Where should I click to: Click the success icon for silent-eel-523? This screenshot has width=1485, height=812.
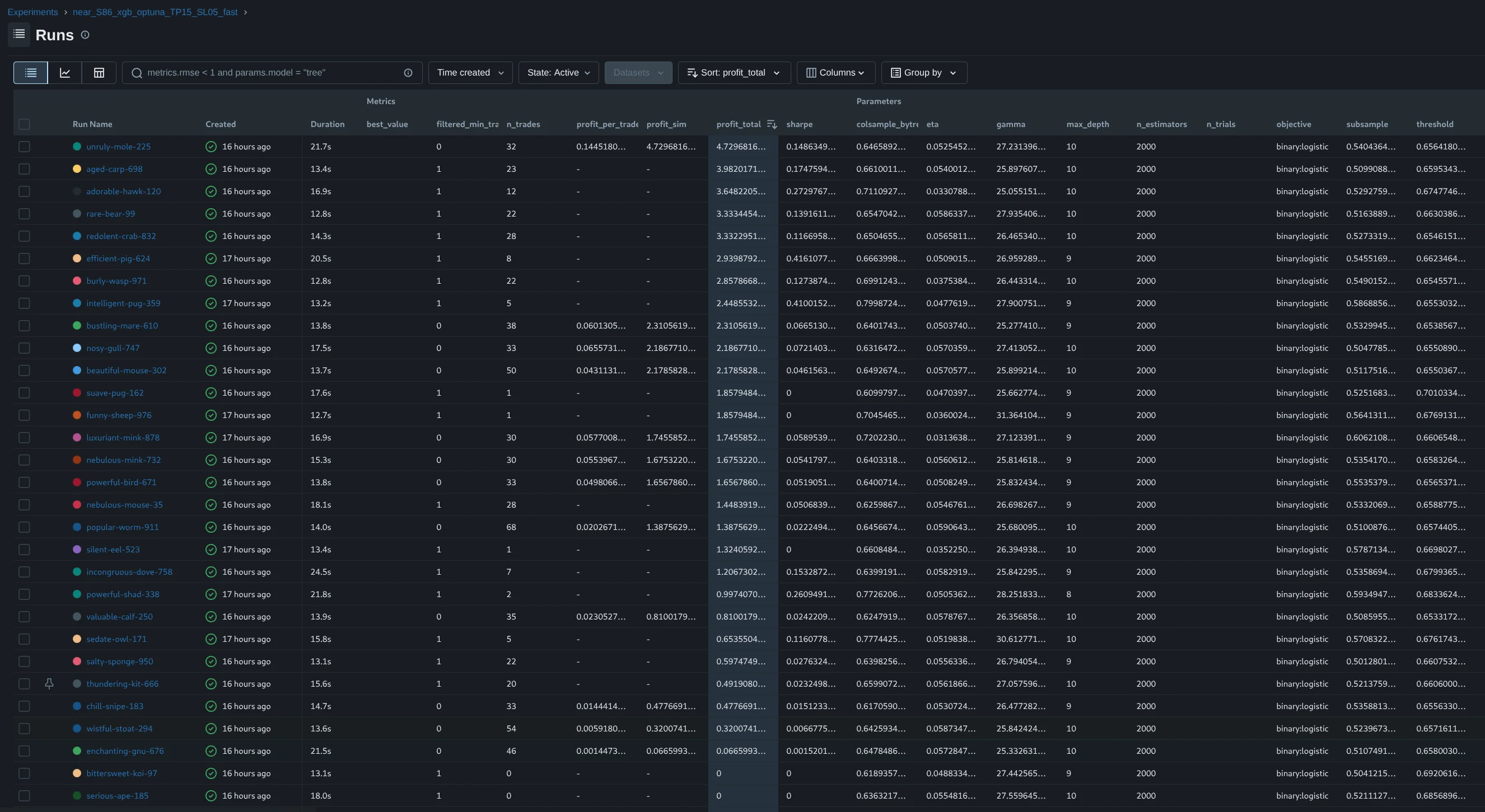click(x=211, y=550)
